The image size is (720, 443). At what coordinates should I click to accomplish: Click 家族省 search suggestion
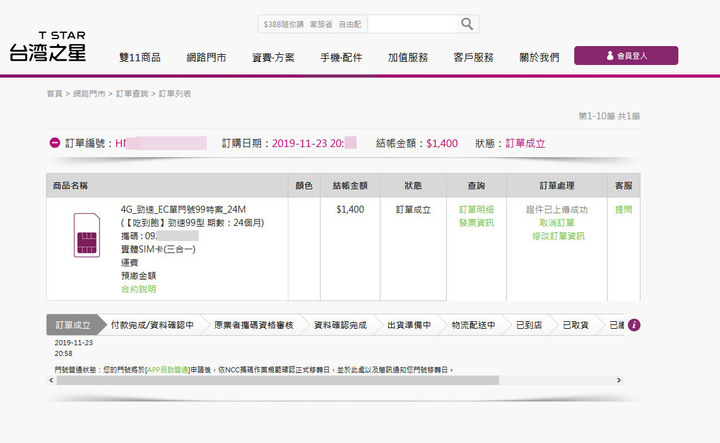click(x=321, y=24)
